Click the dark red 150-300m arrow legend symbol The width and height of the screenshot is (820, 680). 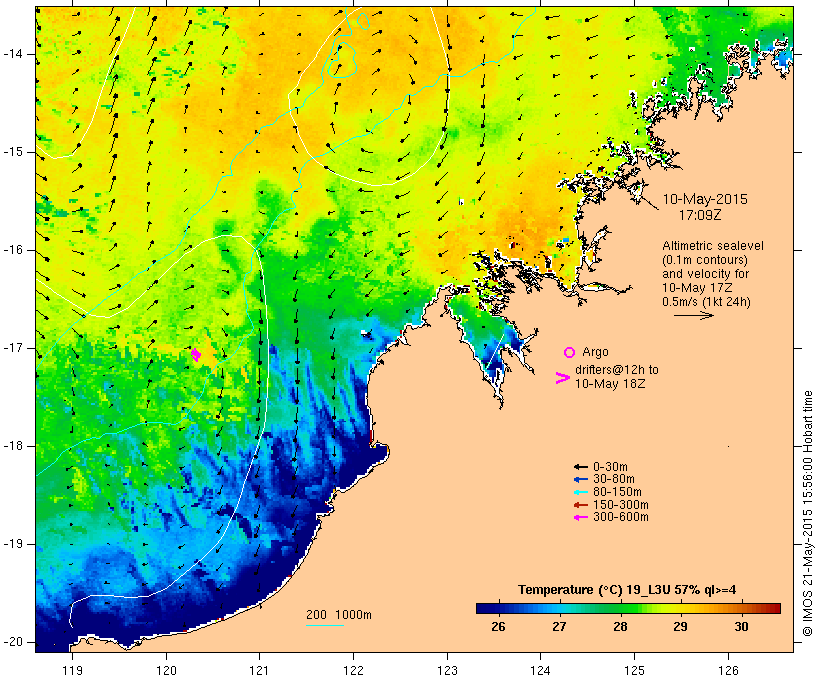(x=580, y=505)
